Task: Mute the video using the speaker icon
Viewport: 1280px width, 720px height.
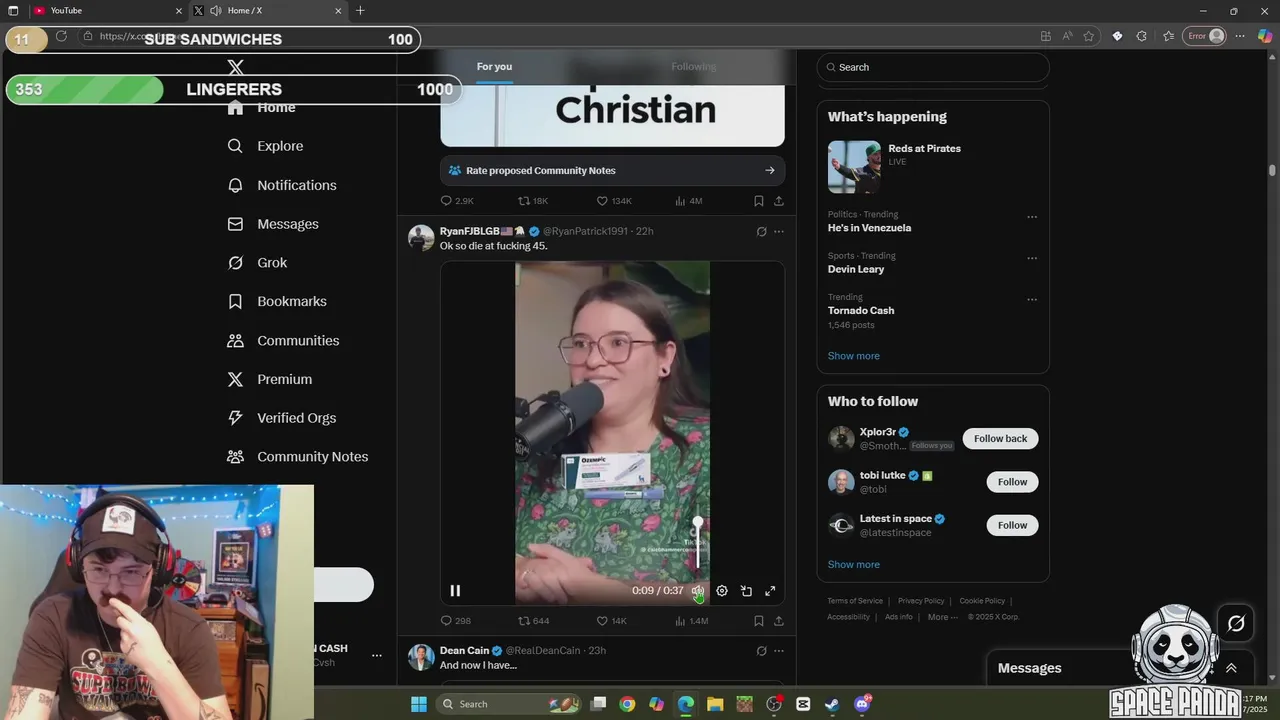Action: click(x=697, y=591)
